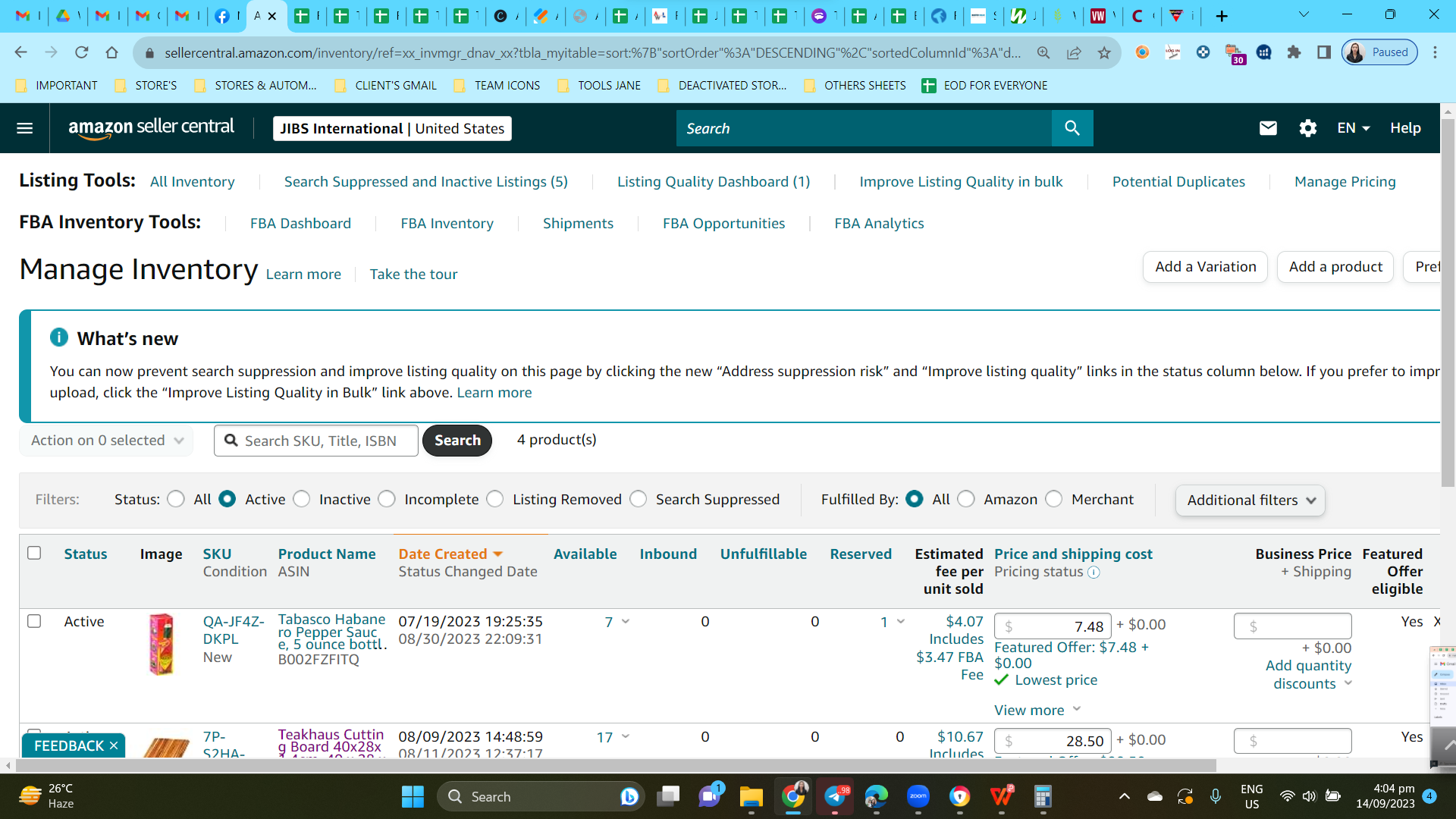Sort by Date Created column
This screenshot has width=1456, height=819.
tap(450, 554)
